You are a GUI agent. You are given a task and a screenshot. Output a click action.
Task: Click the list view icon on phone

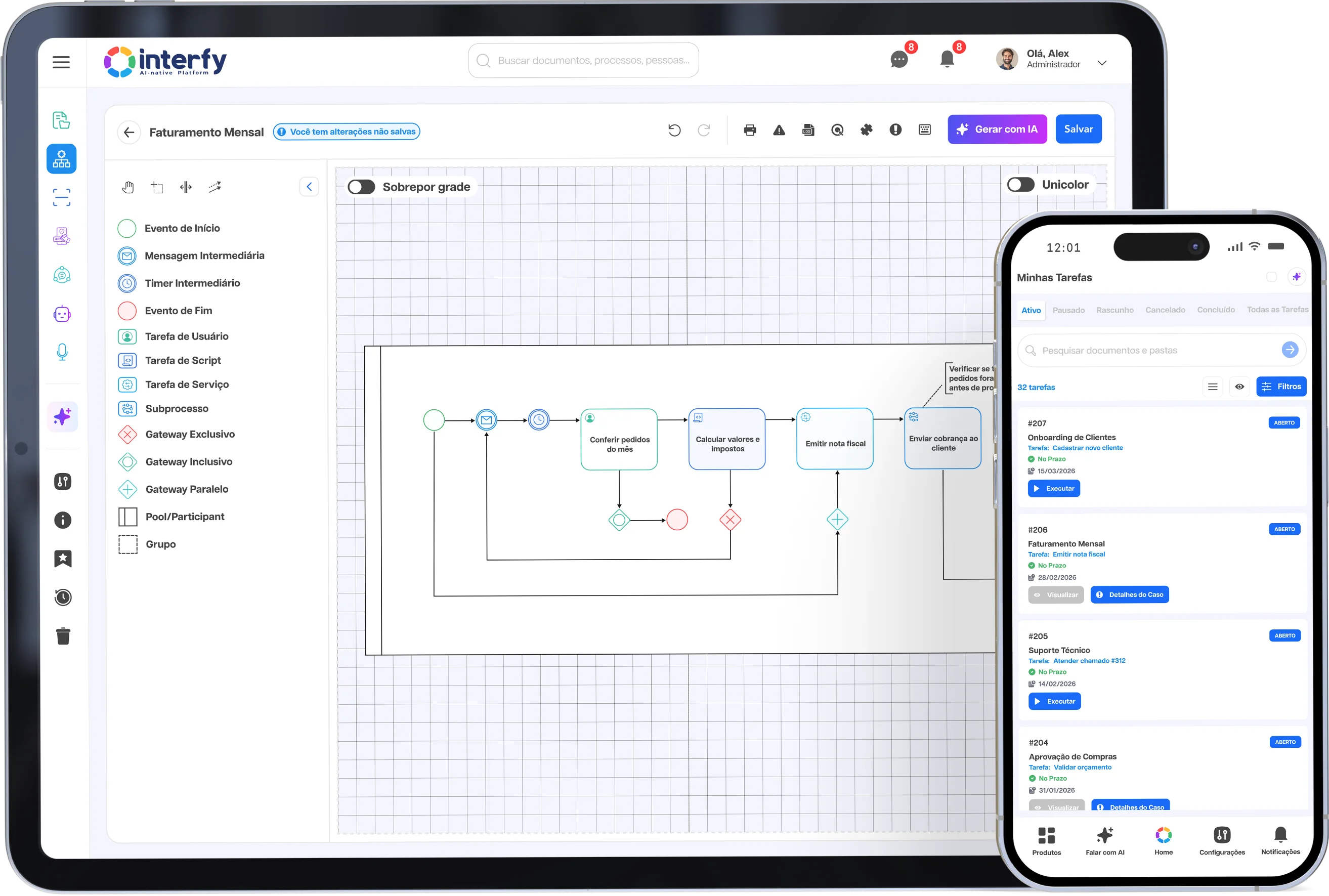pyautogui.click(x=1213, y=387)
